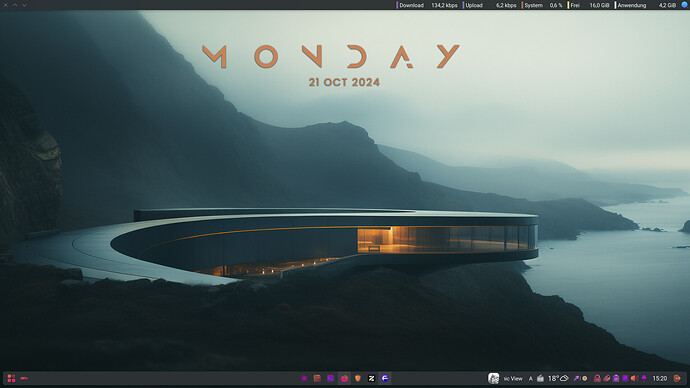Click the grey package updates tray icon

coord(540,378)
